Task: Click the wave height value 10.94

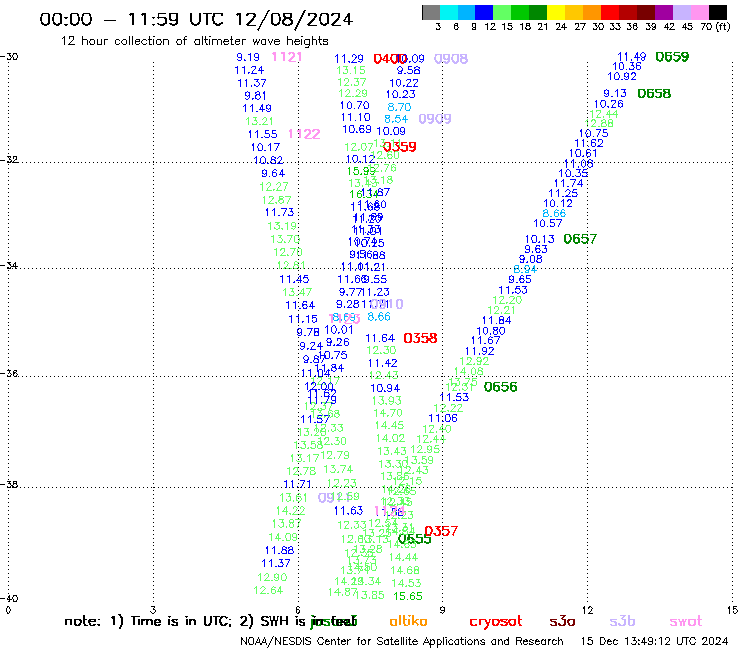Action: coord(385,388)
